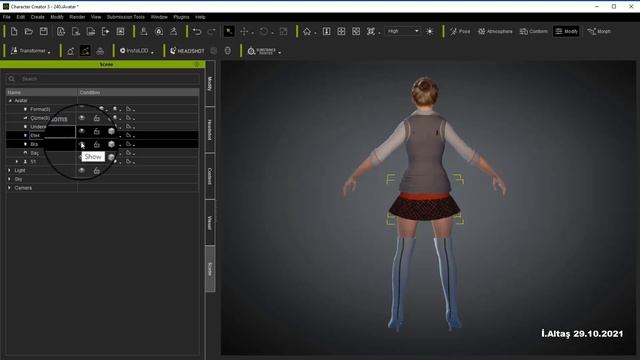Activate the Scale tool
This screenshot has width=640, height=360.
coord(284,31)
